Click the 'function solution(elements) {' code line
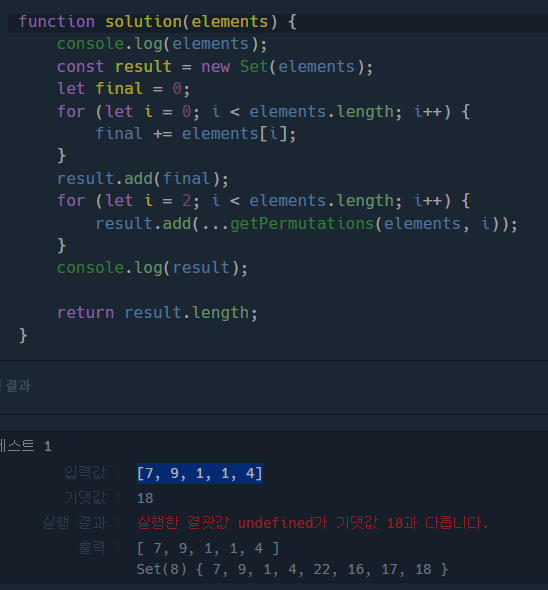The image size is (548, 590). coord(158,22)
